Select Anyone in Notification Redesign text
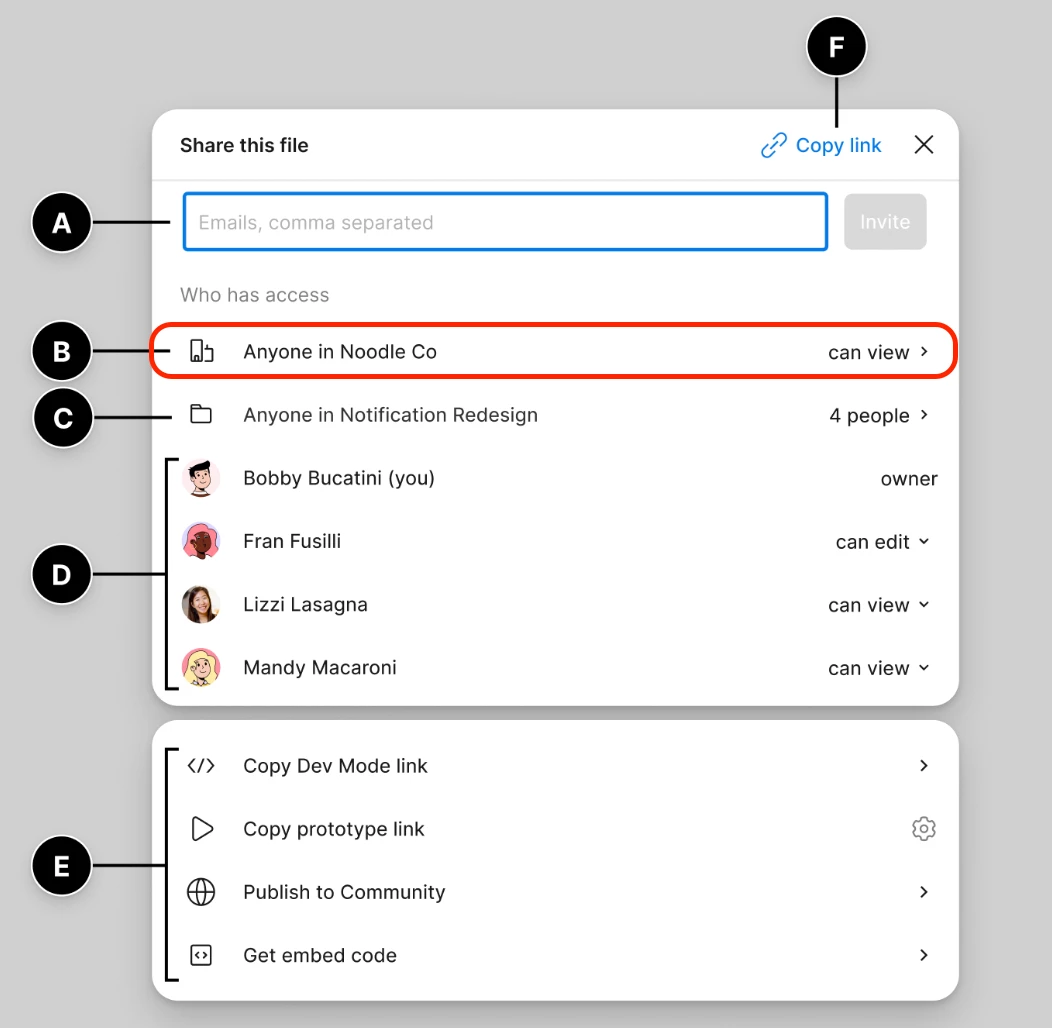Screen dimensions: 1052x1028 click(390, 415)
